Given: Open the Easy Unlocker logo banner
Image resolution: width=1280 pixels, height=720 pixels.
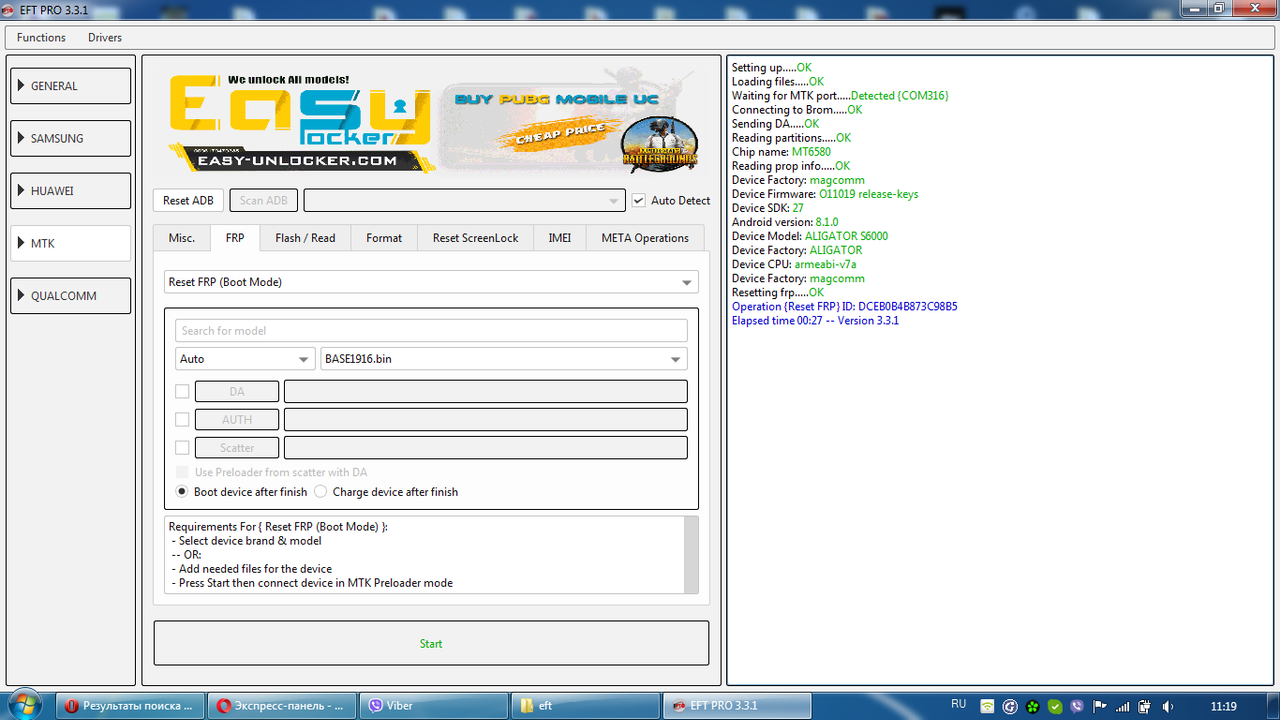Looking at the screenshot, I should point(302,121).
